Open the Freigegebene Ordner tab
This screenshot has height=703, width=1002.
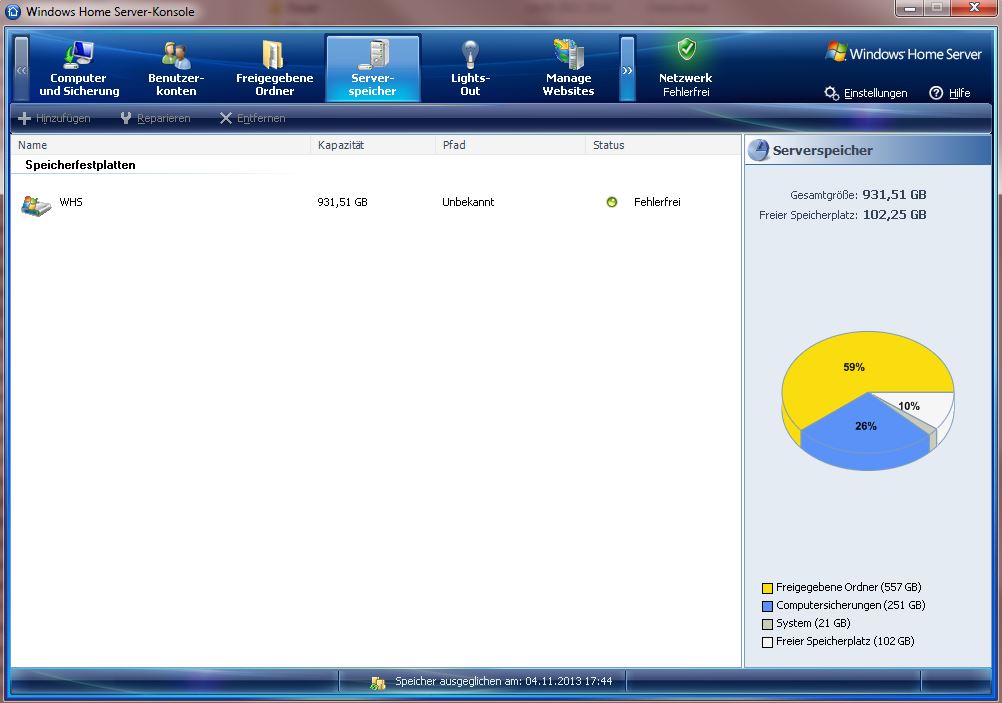[275, 68]
